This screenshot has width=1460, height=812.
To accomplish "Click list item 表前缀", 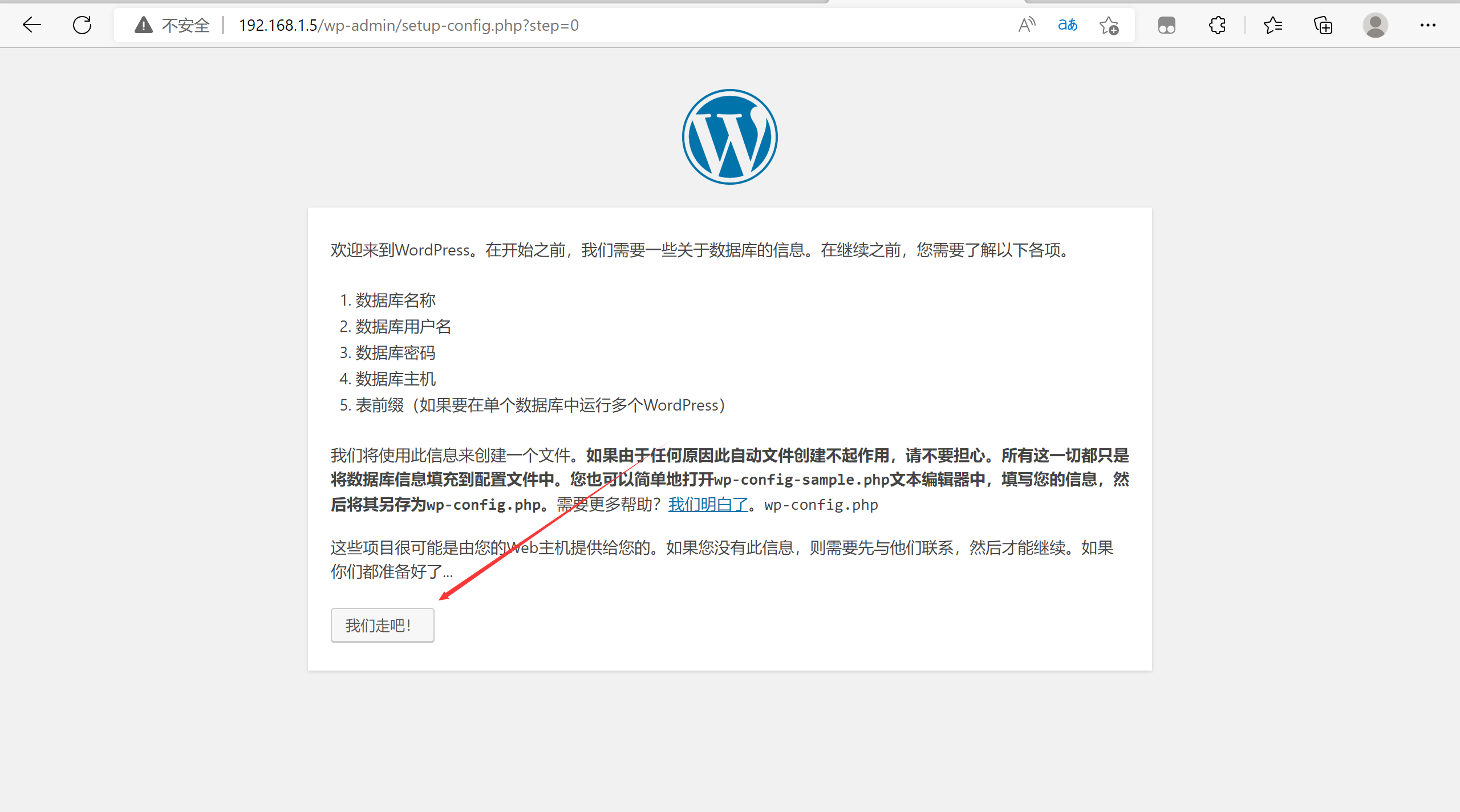I will pos(540,405).
